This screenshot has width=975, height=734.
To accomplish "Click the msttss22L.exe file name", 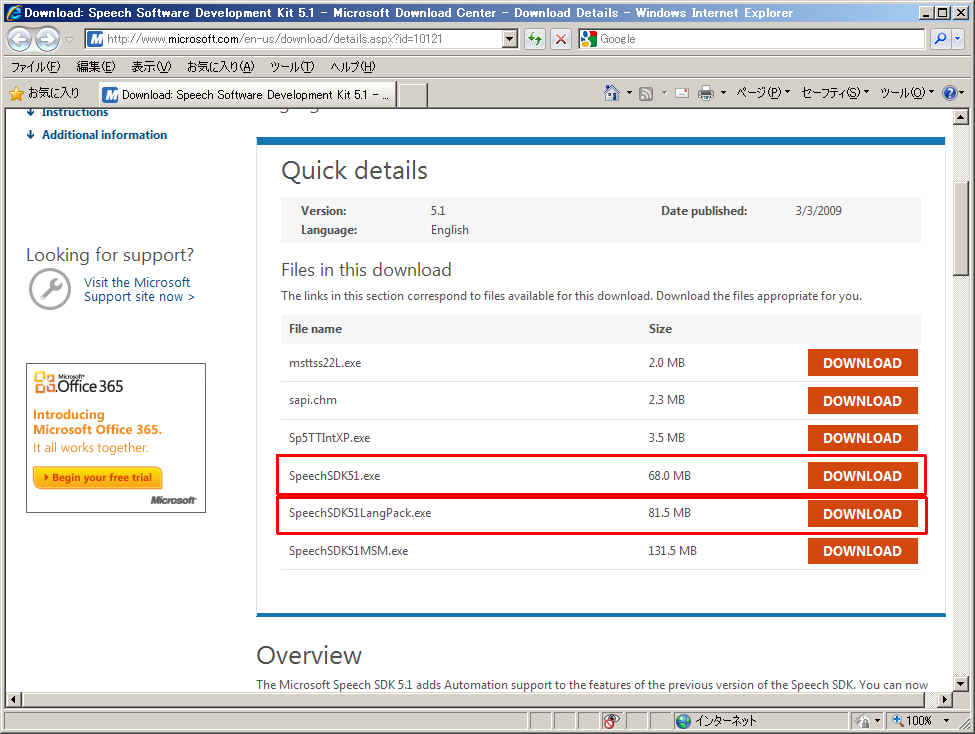I will pos(325,363).
